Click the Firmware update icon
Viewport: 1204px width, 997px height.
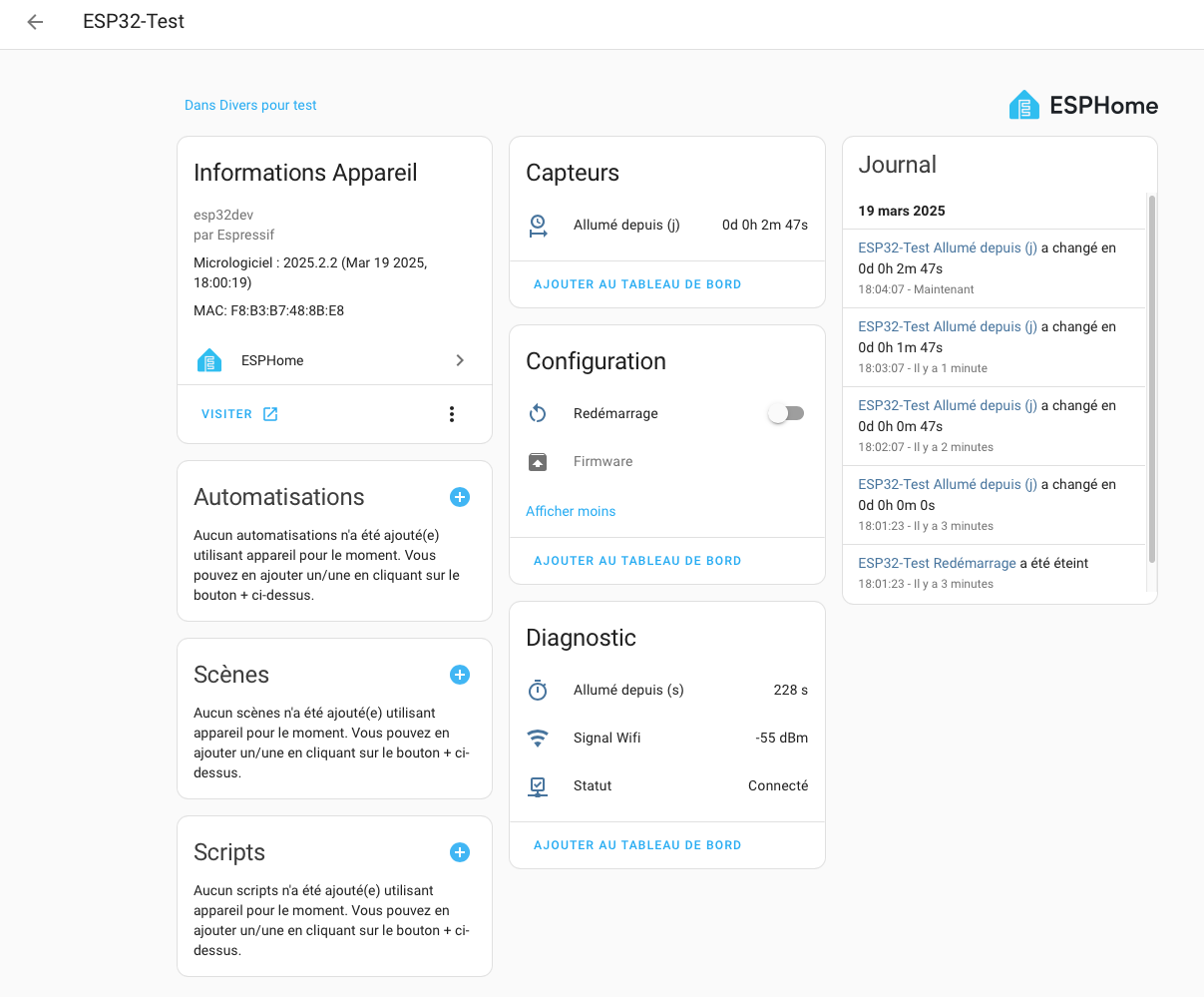pyautogui.click(x=538, y=462)
